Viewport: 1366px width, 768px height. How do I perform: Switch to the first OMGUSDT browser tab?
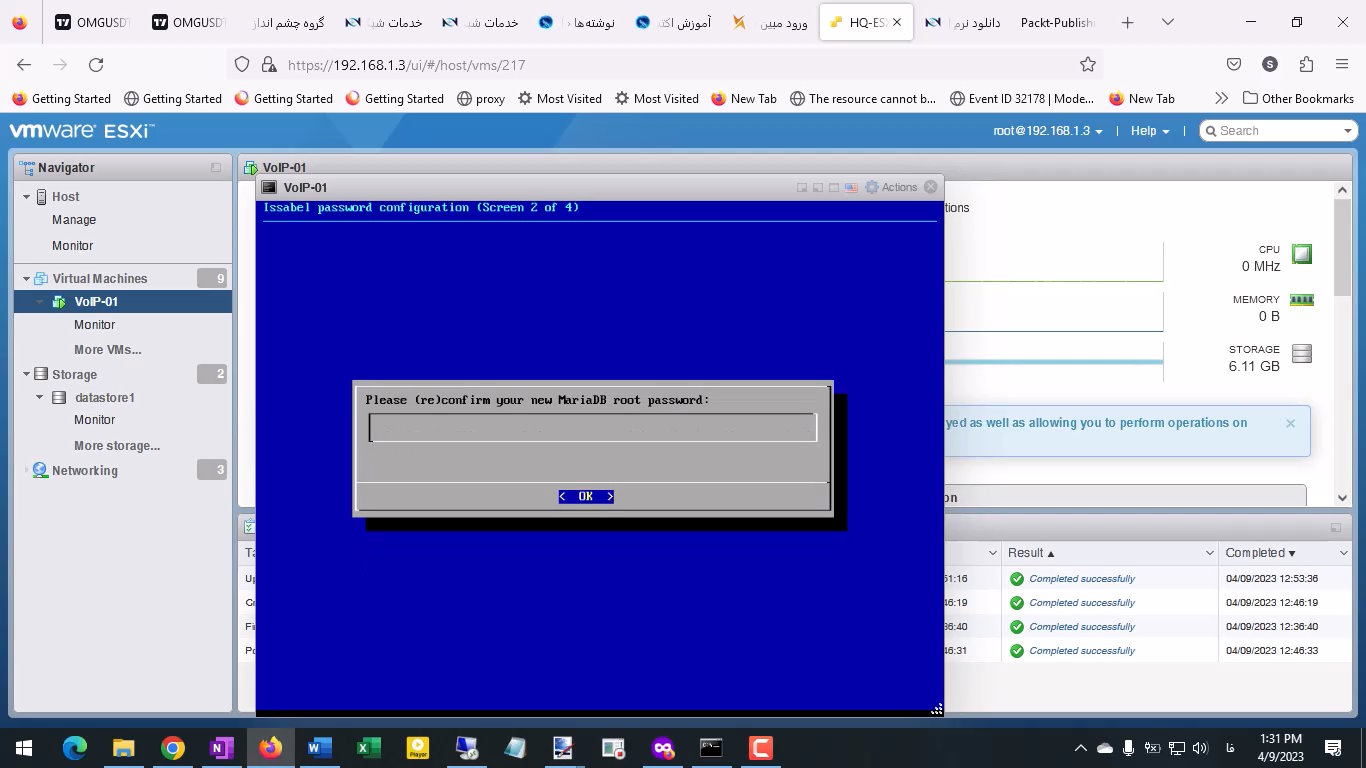pos(92,22)
